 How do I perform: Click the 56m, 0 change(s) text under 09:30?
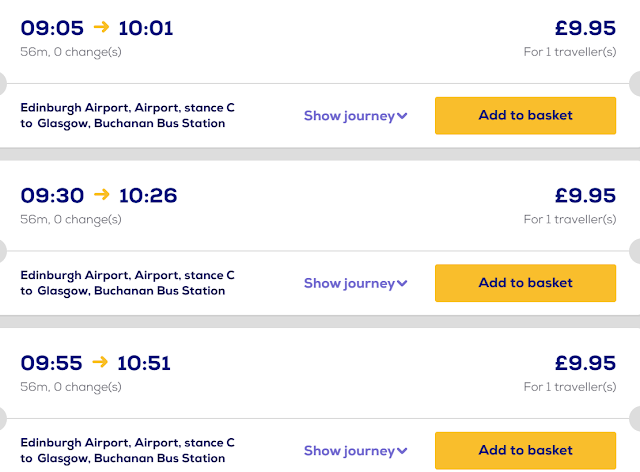click(71, 218)
